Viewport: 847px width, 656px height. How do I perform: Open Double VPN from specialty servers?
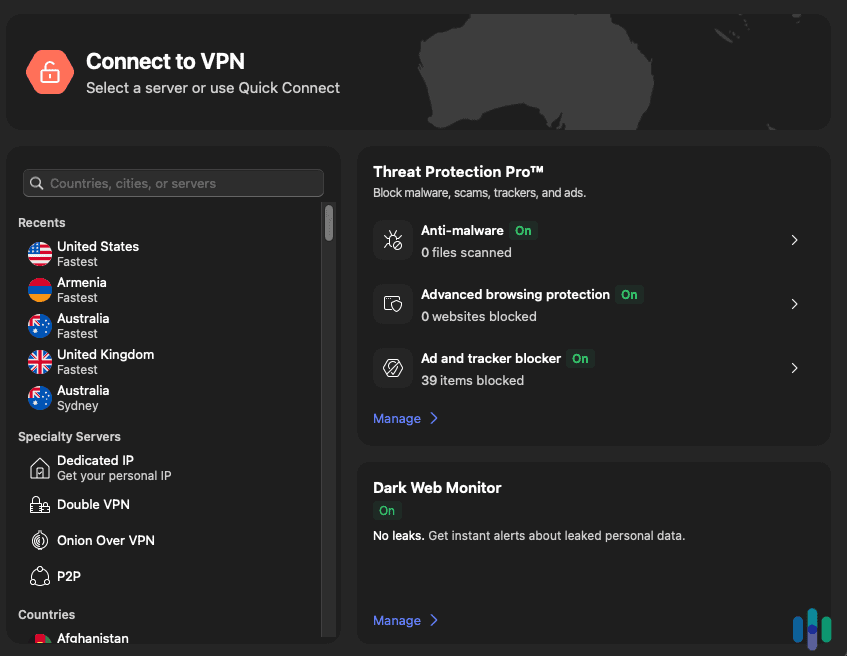pyautogui.click(x=39, y=504)
